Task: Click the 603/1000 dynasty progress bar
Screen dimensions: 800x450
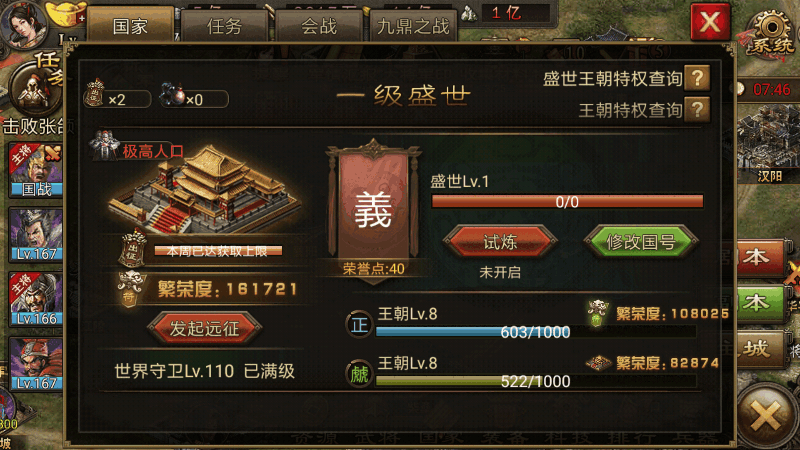Action: [x=535, y=332]
